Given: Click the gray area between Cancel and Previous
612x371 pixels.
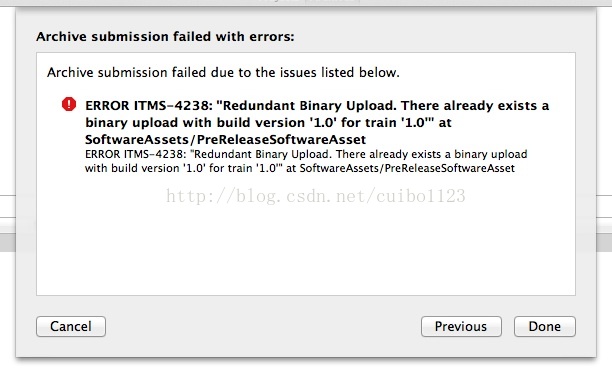Looking at the screenshot, I should pyautogui.click(x=263, y=326).
